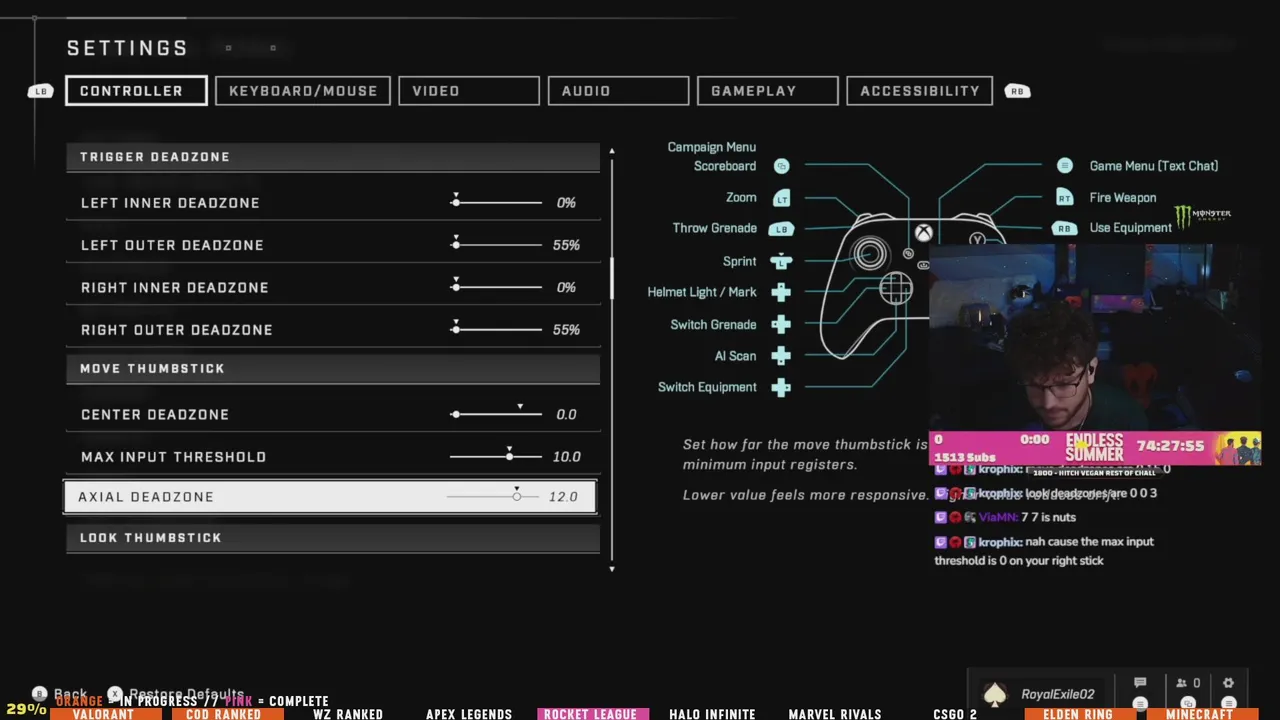Adjust the Left Outer Deadzone slider

coord(496,245)
